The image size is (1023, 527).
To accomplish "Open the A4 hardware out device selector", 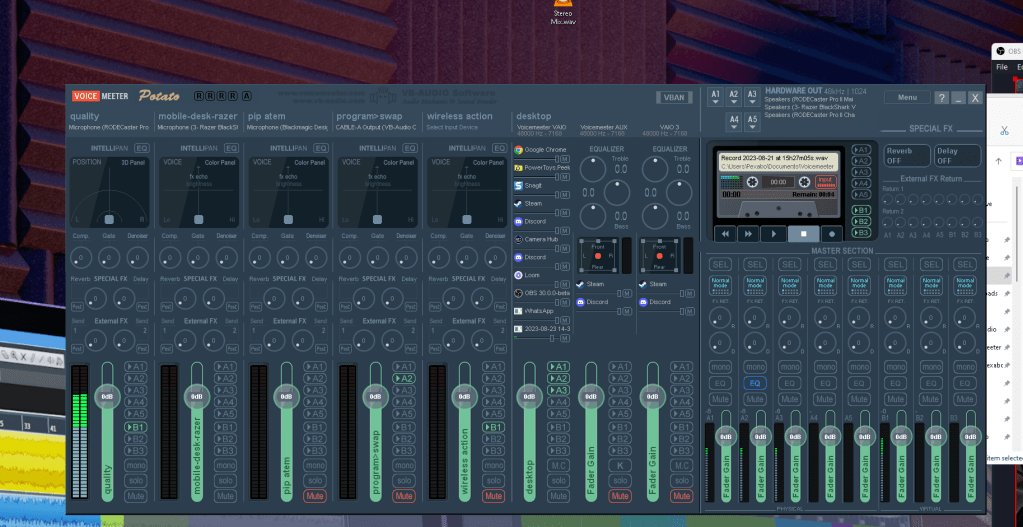I will click(734, 122).
